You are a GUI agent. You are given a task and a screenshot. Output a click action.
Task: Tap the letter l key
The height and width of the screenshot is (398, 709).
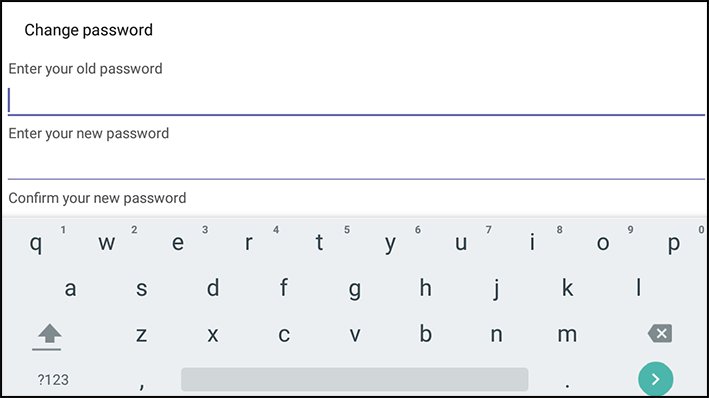pos(638,288)
